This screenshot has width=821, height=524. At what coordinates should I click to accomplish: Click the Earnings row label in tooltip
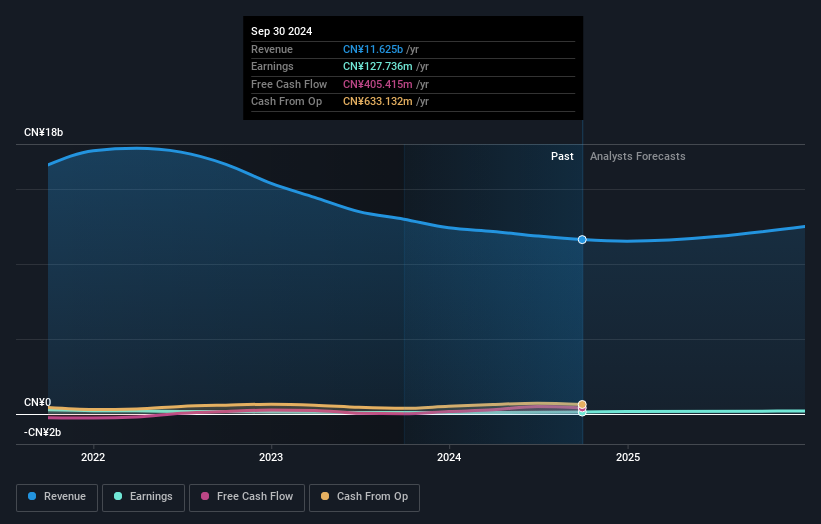(272, 66)
